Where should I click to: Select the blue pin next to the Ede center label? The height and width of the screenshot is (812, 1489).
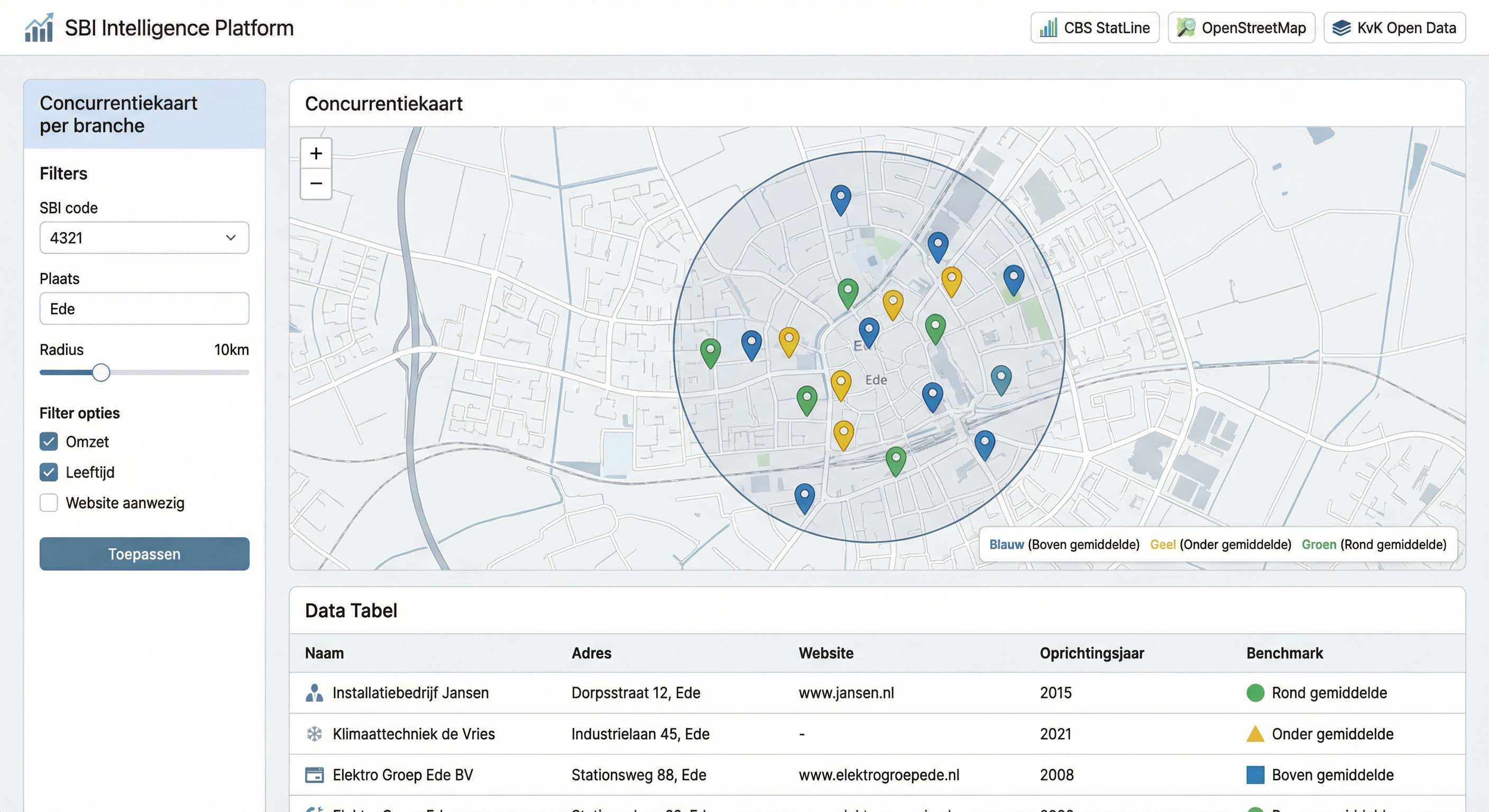tap(869, 333)
